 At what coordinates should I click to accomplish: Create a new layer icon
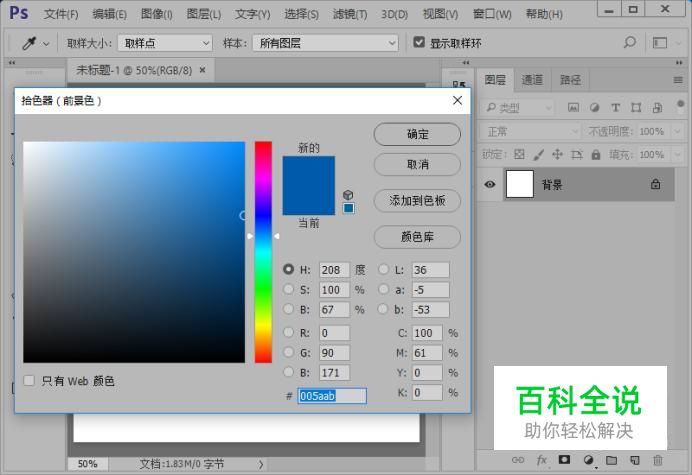635,460
